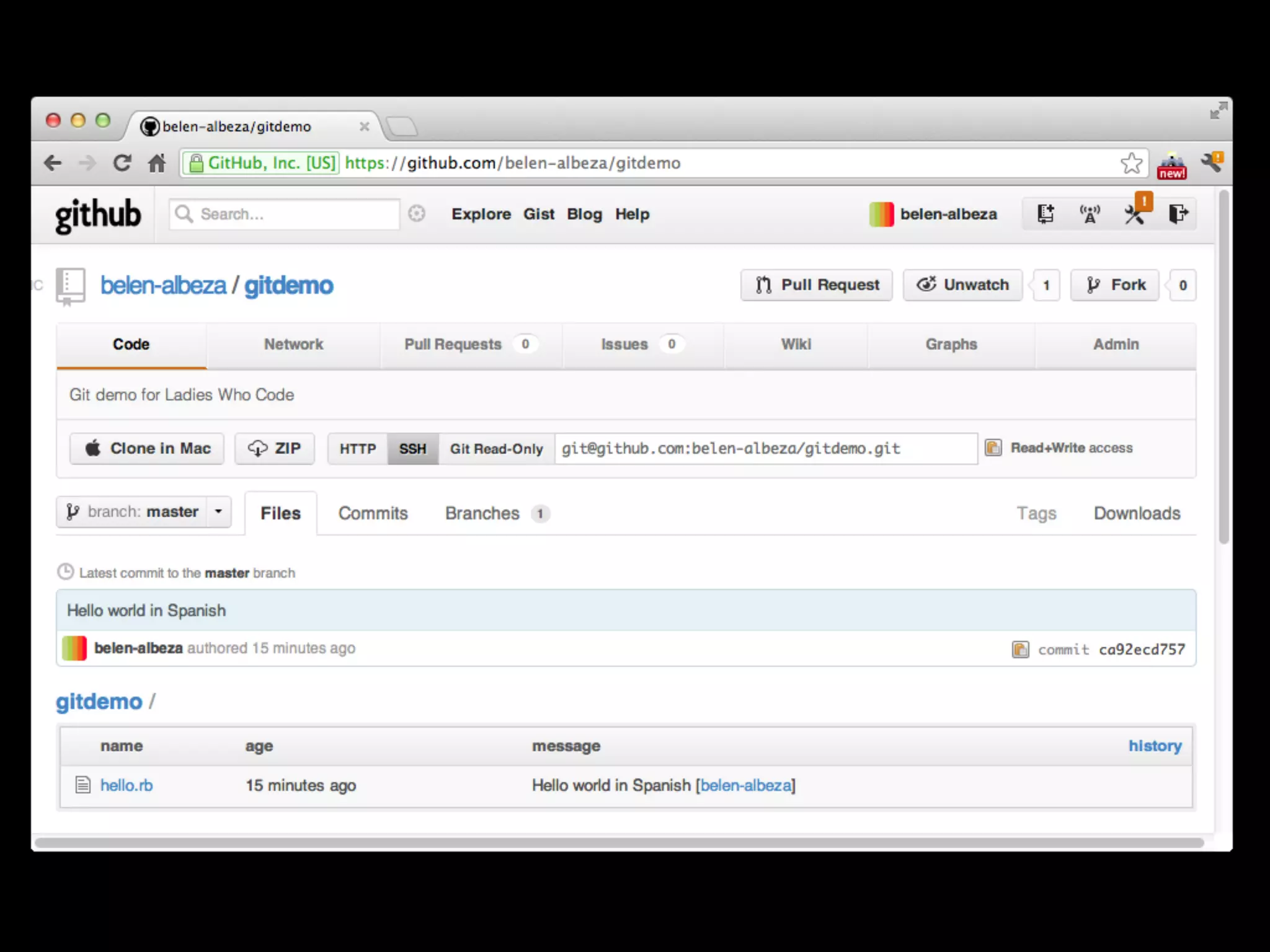The height and width of the screenshot is (952, 1270).
Task: Switch to the Commits subtab
Action: click(x=373, y=513)
